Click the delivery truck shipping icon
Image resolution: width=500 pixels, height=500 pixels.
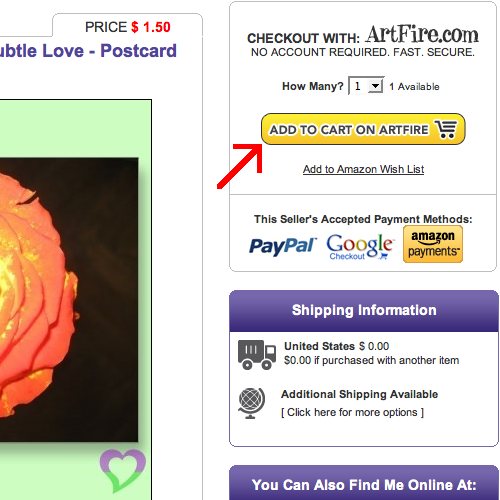(x=257, y=355)
